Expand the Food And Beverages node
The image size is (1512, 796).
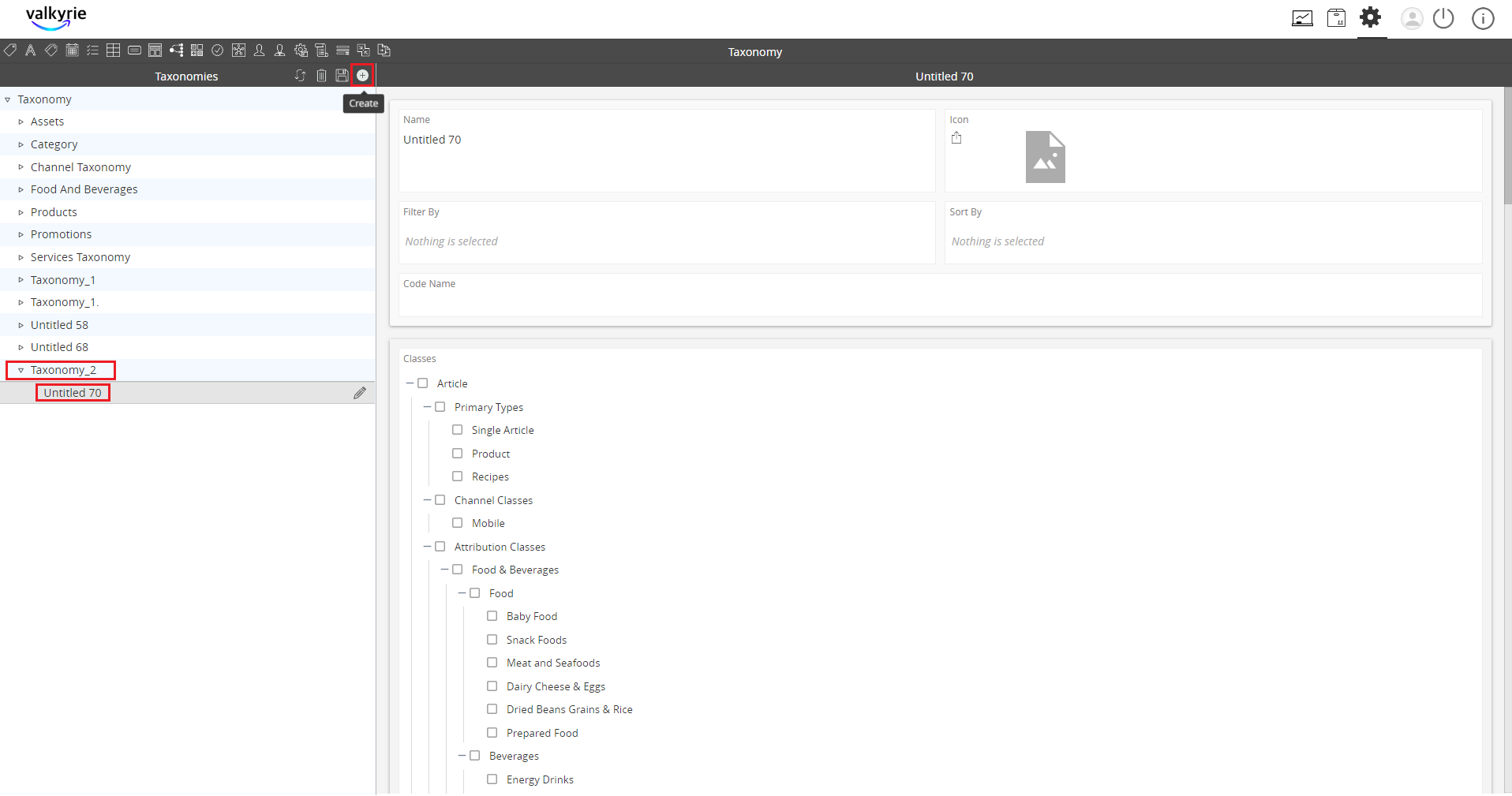(21, 190)
